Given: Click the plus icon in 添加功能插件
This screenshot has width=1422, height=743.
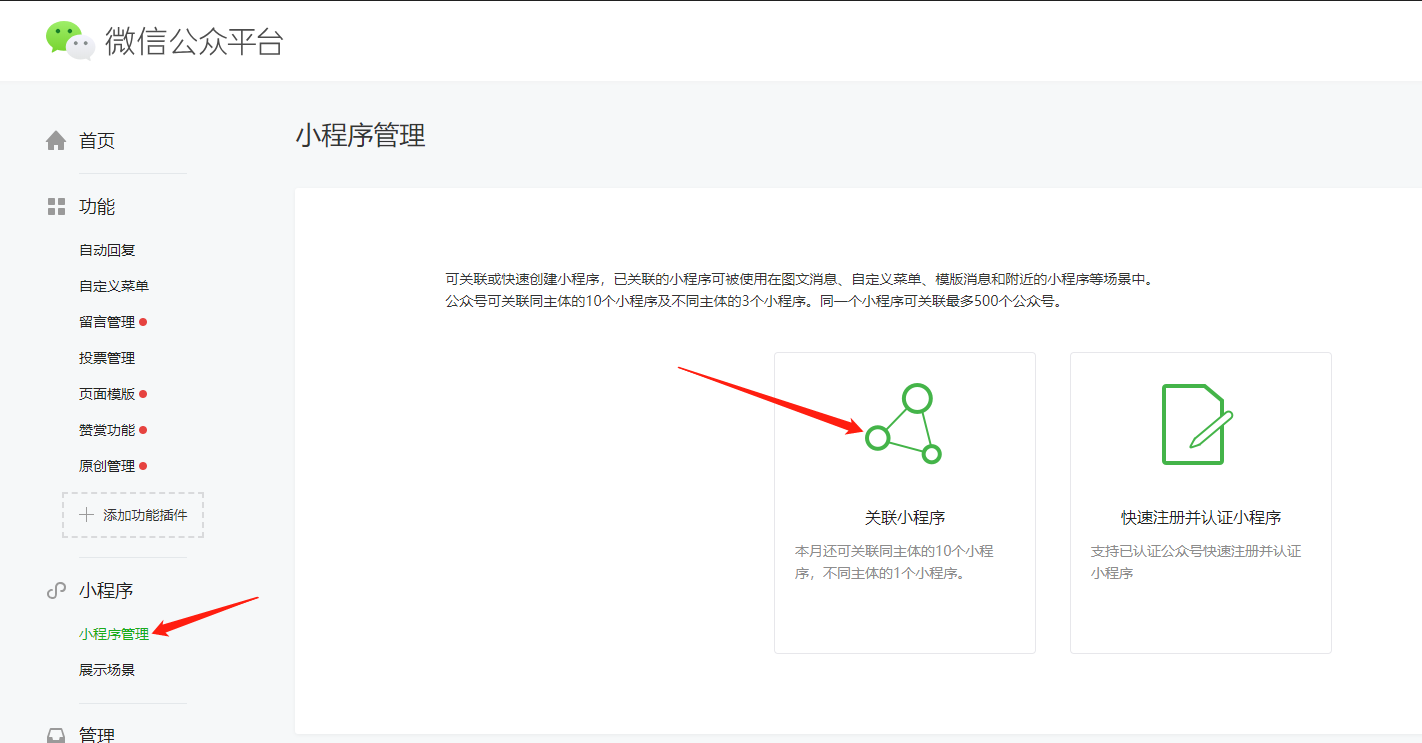Looking at the screenshot, I should click(87, 515).
